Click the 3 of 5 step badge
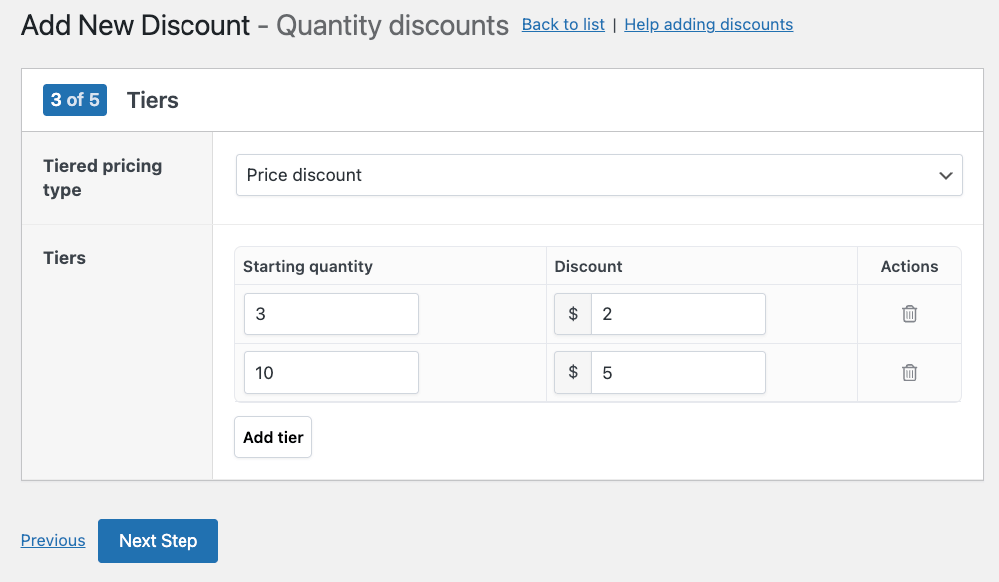 pyautogui.click(x=74, y=100)
